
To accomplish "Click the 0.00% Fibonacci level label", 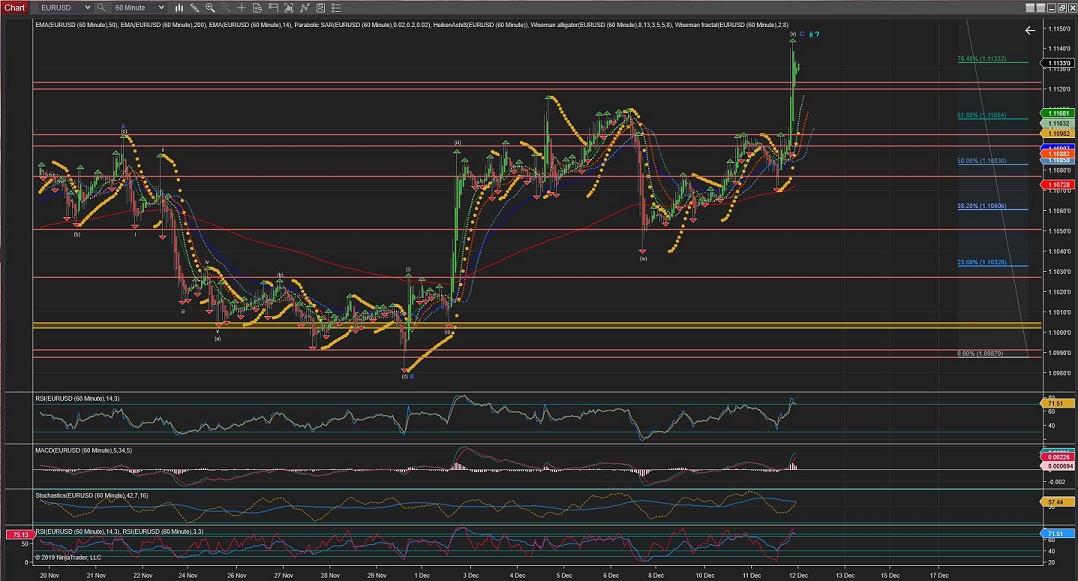I will click(980, 353).
